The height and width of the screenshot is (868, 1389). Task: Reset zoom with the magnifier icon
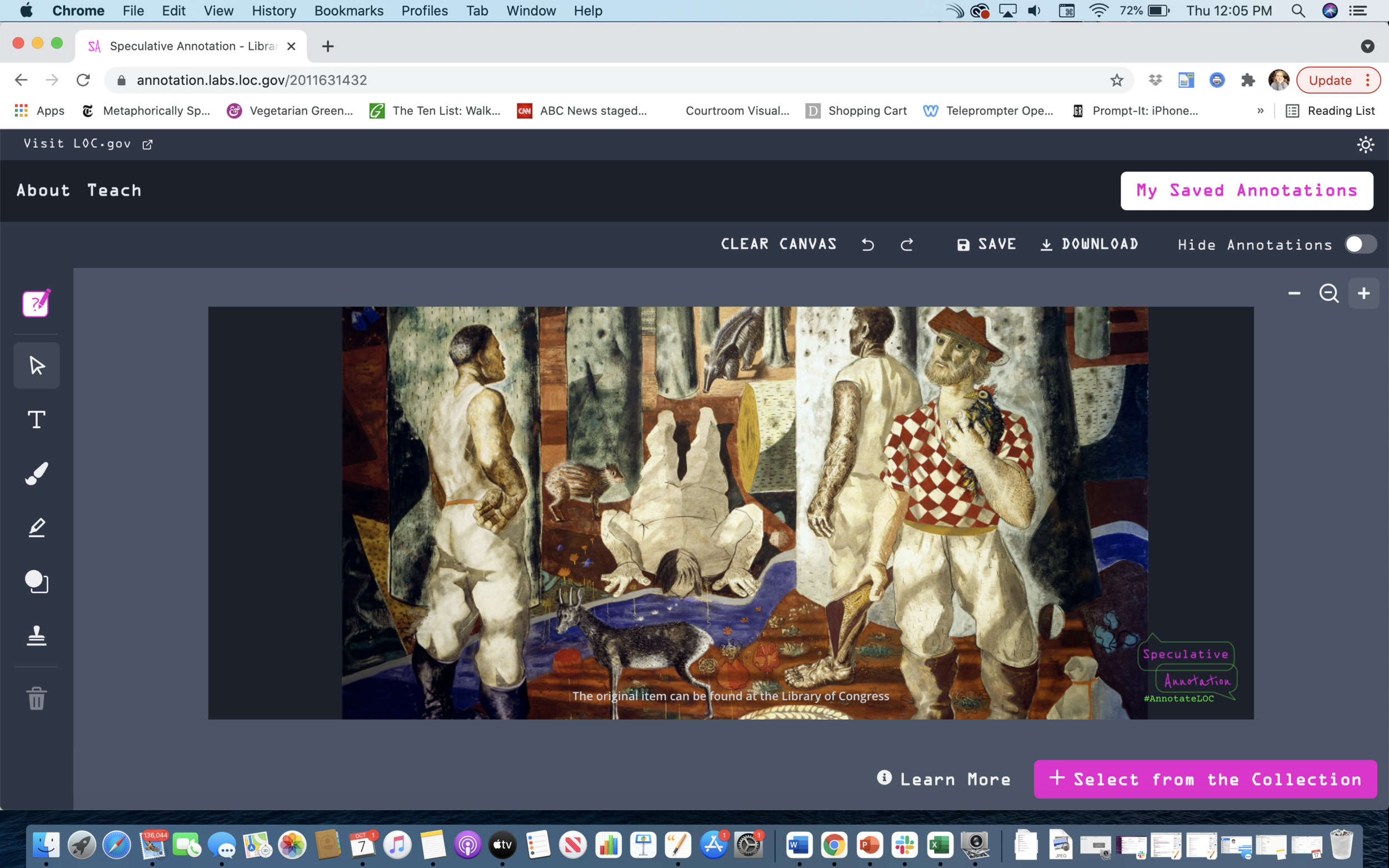[1328, 293]
